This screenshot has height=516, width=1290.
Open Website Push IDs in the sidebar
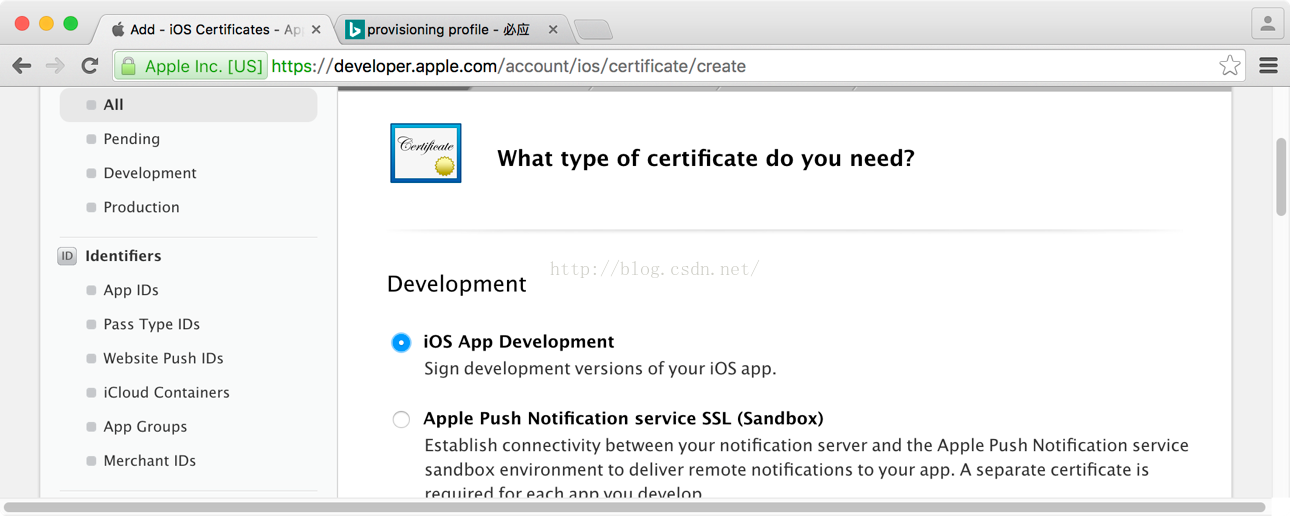164,358
